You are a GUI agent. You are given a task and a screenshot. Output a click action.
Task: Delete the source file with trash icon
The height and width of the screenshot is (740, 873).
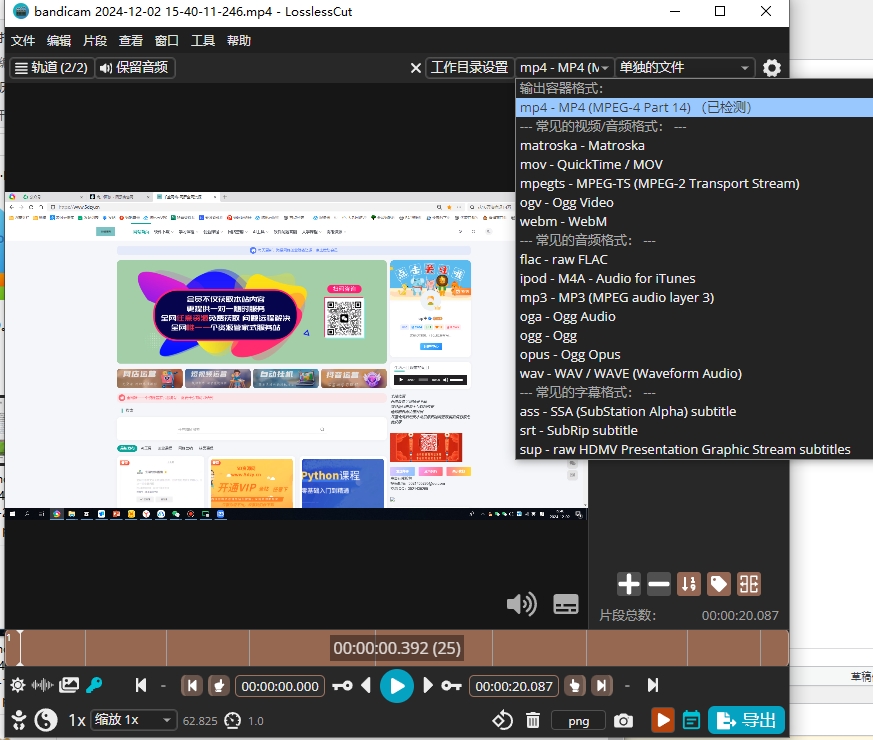point(533,721)
